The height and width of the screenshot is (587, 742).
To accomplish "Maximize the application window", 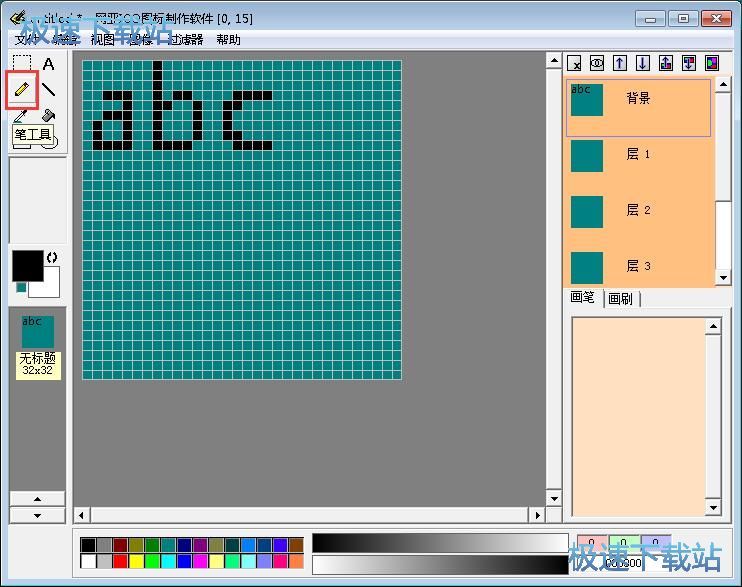I will pyautogui.click(x=683, y=19).
